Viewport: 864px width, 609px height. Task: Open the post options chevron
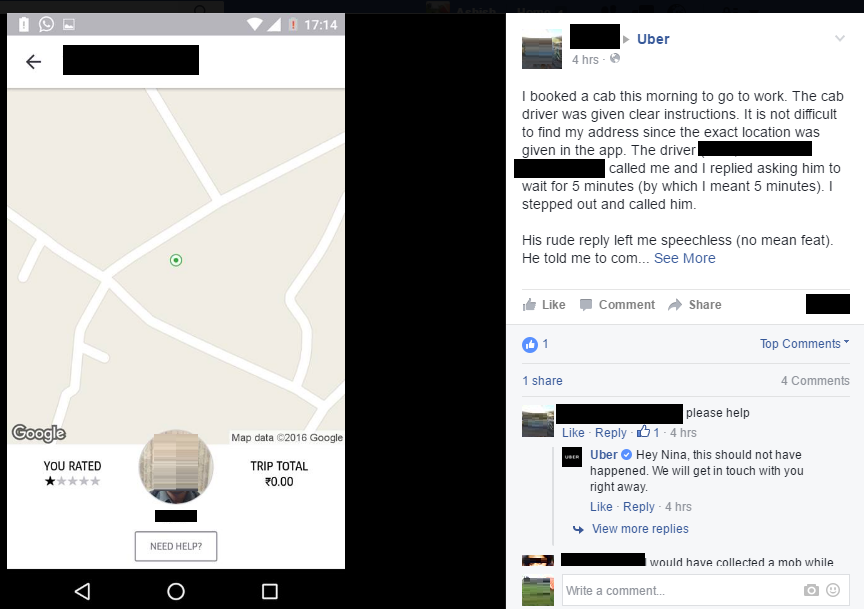coord(840,38)
